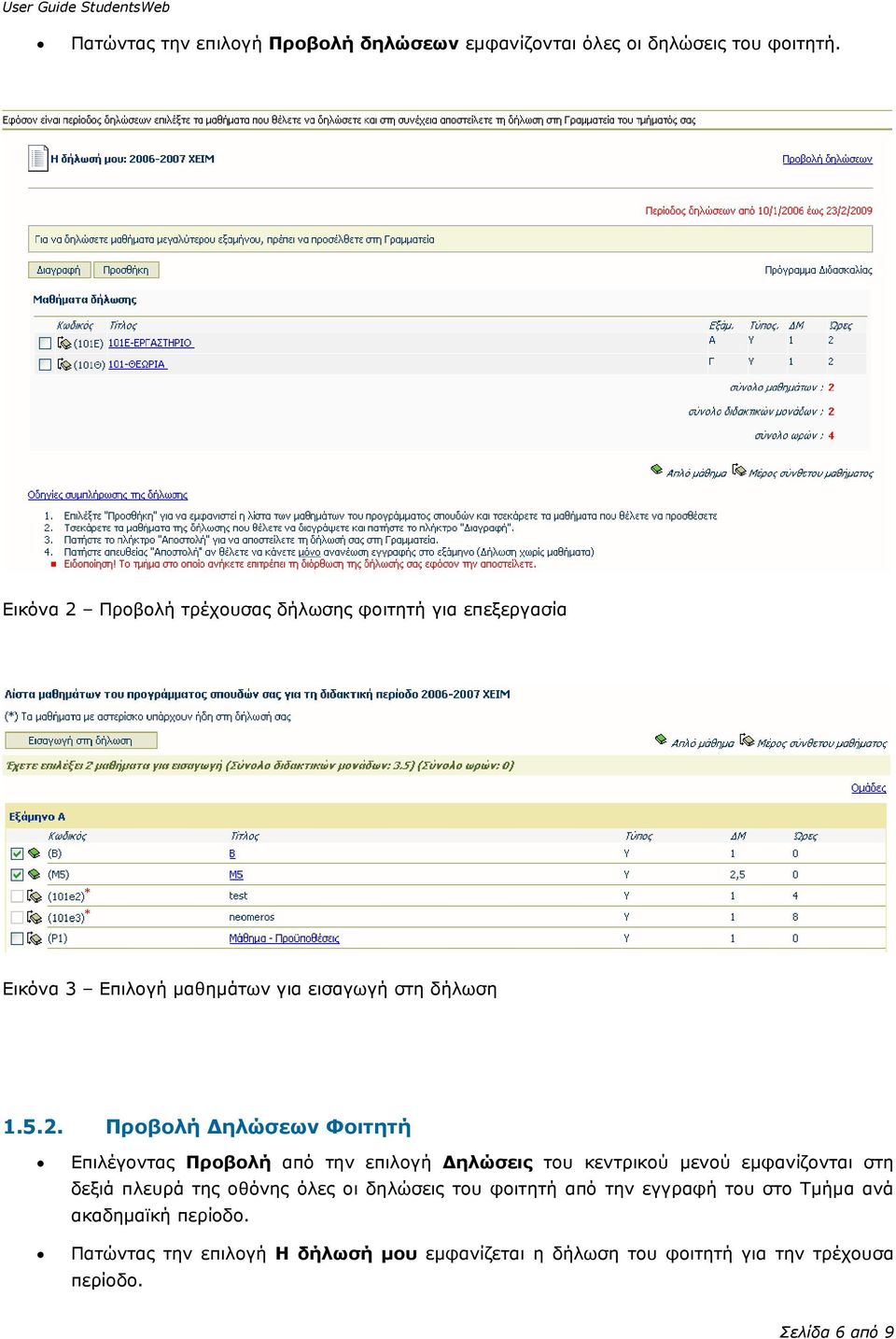The width and height of the screenshot is (896, 1339).
Task: Click the composite course icon next to (101e3)
Action: pyautogui.click(x=35, y=918)
